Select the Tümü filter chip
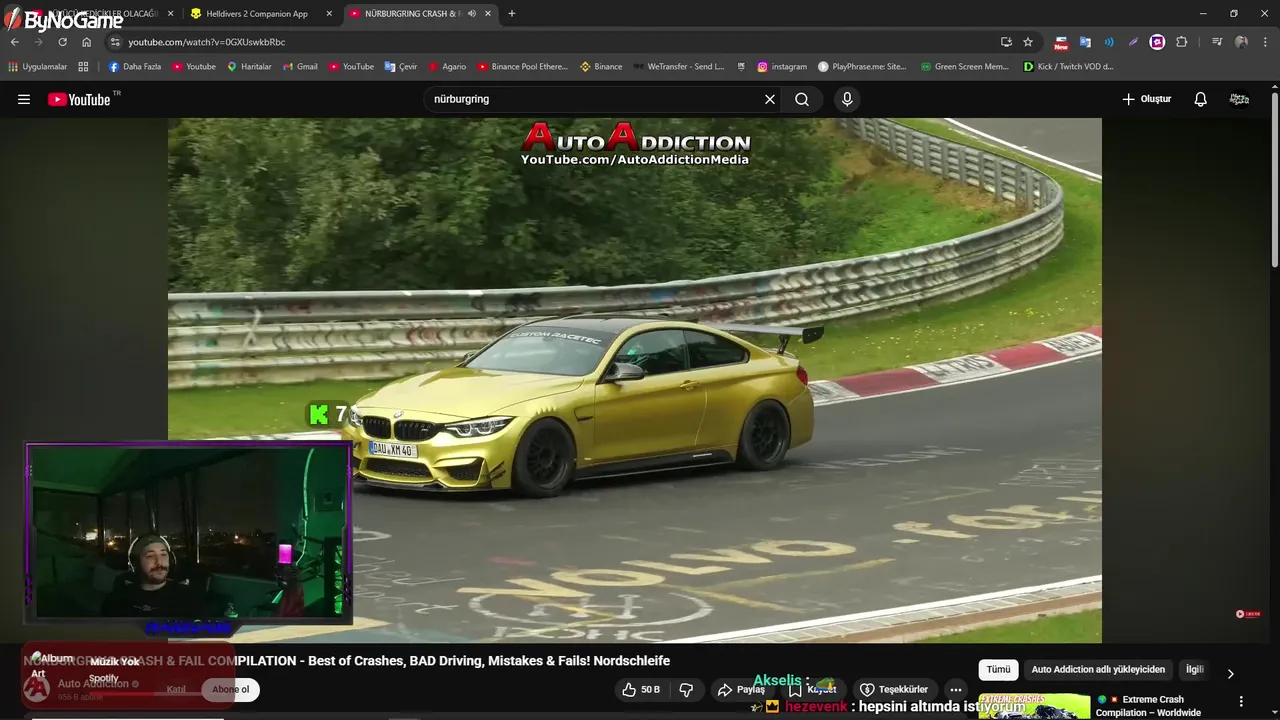 pos(998,669)
